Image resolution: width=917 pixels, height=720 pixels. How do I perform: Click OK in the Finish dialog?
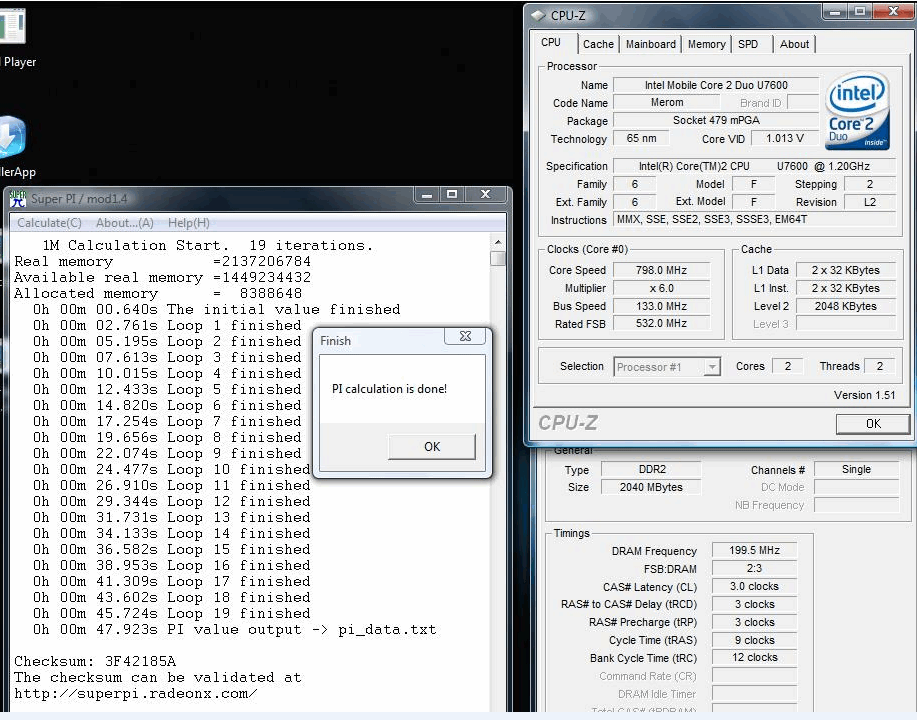click(x=432, y=447)
